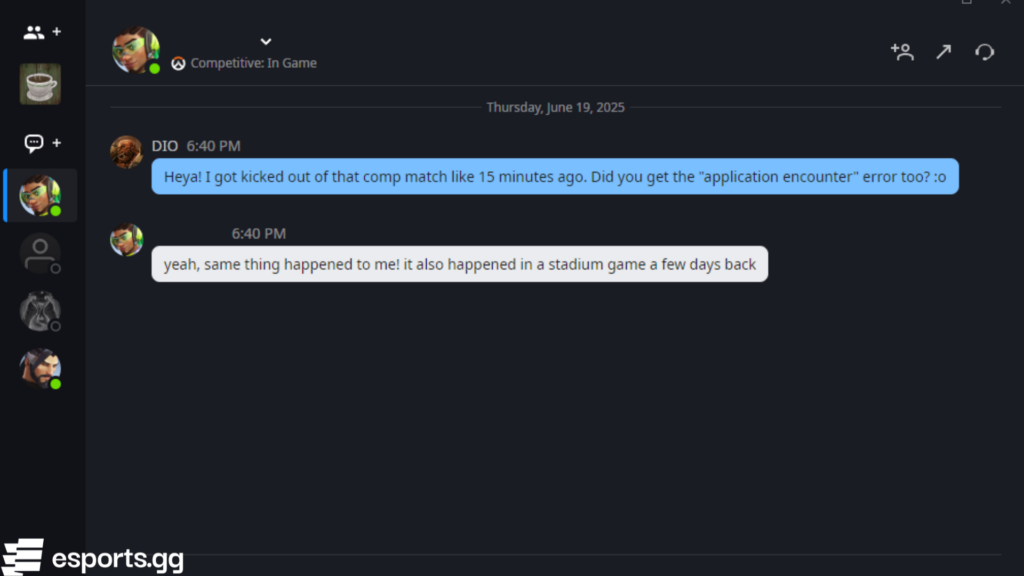This screenshot has width=1024, height=576.
Task: Click DIO's avatar in the message
Action: coord(126,152)
